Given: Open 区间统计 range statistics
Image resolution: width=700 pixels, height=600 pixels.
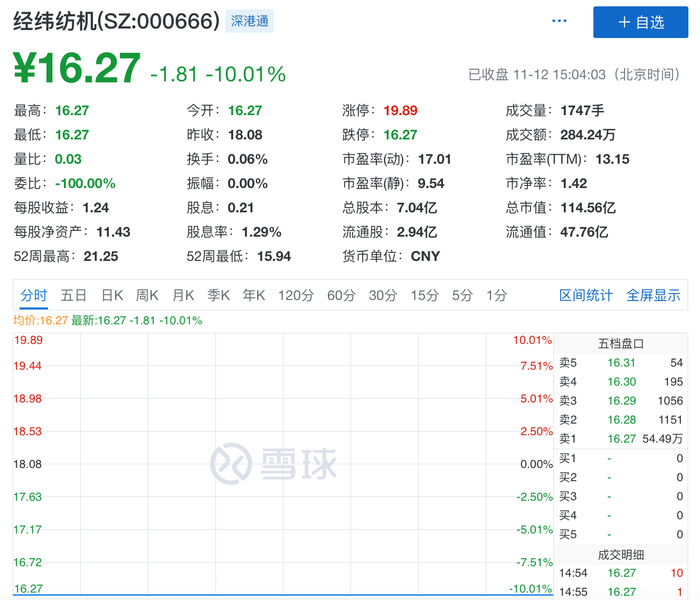Looking at the screenshot, I should coord(586,295).
